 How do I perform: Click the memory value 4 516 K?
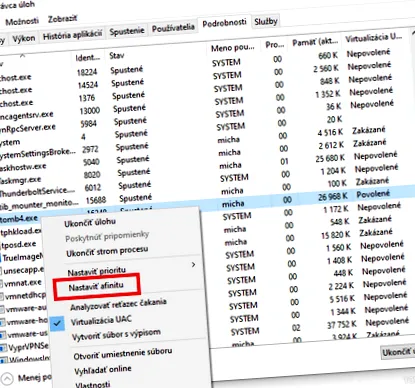[x=330, y=132]
